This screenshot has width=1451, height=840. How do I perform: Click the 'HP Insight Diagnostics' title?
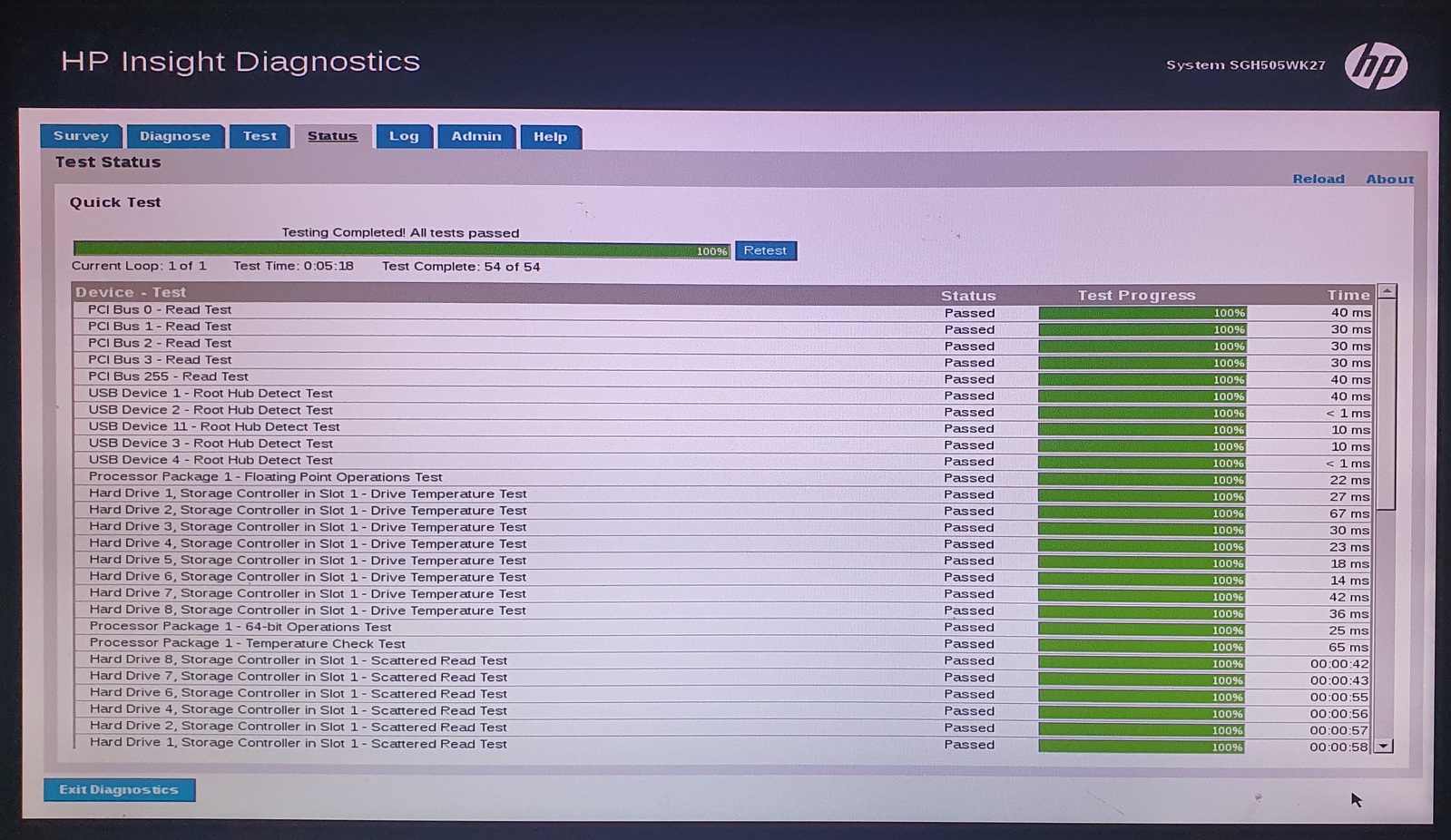[240, 62]
